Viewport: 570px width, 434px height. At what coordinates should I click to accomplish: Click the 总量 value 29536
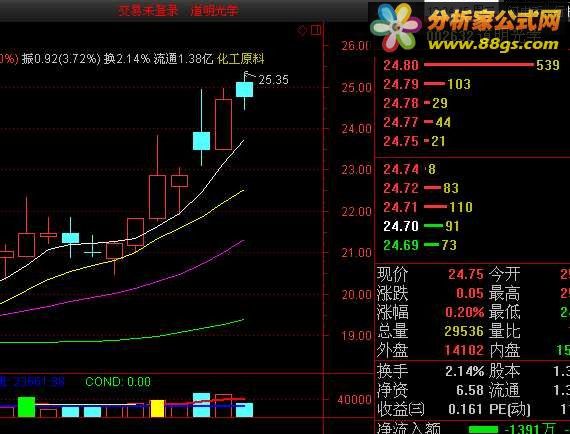[x=464, y=331]
